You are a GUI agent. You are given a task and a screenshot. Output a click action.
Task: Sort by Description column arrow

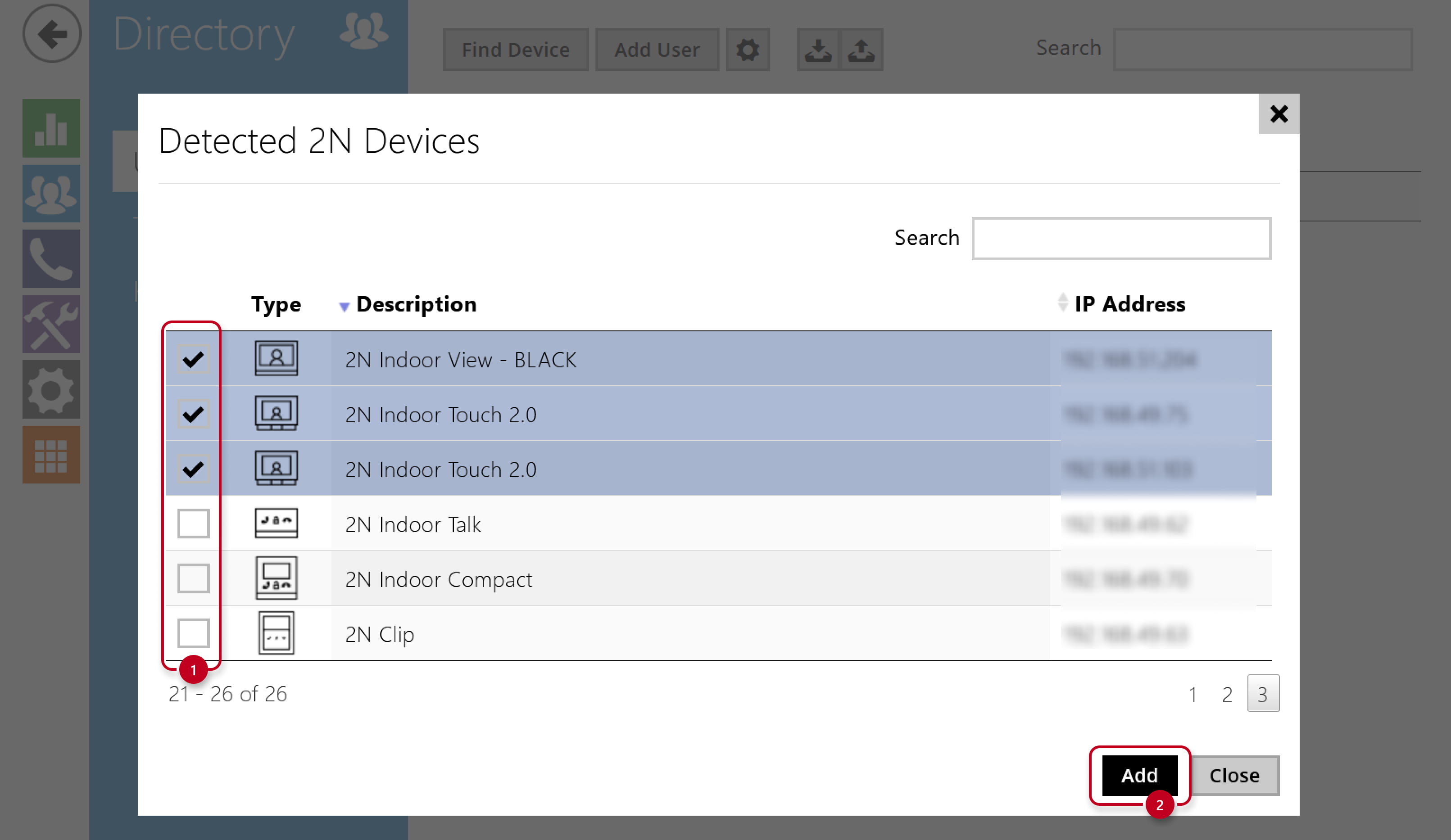(344, 307)
